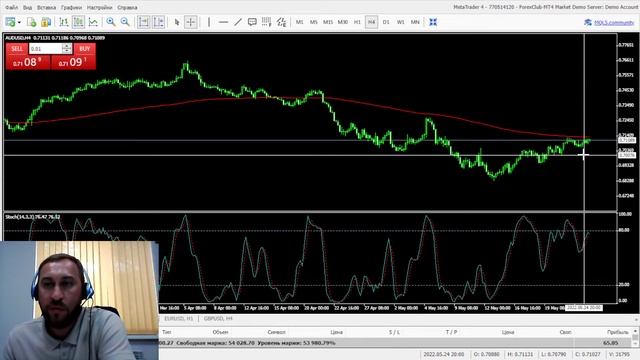Viewport: 640px width, 360px height.
Task: Select the text label tool
Action: point(252,22)
